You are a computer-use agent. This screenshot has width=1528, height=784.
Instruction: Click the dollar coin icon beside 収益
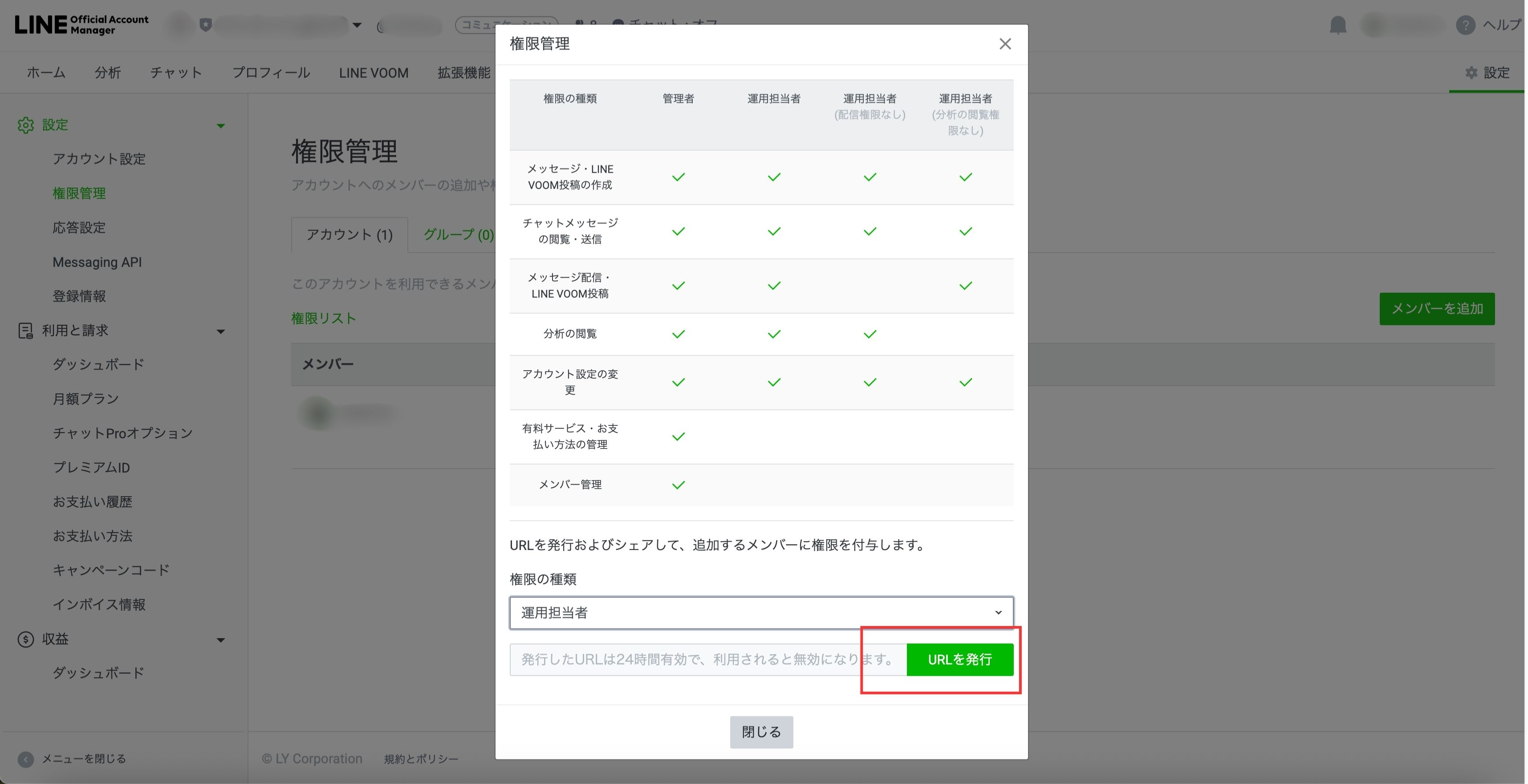pos(25,639)
